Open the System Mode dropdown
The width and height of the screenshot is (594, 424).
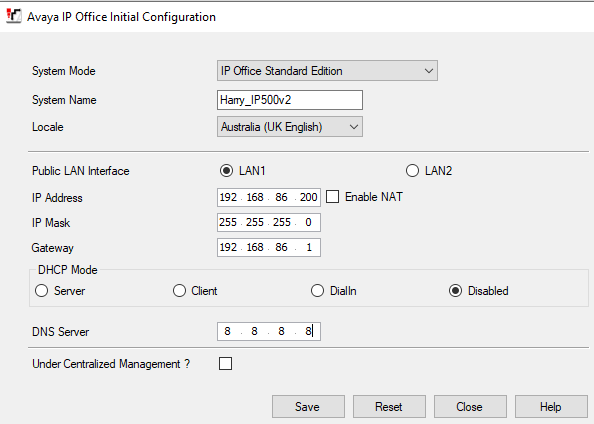[327, 70]
